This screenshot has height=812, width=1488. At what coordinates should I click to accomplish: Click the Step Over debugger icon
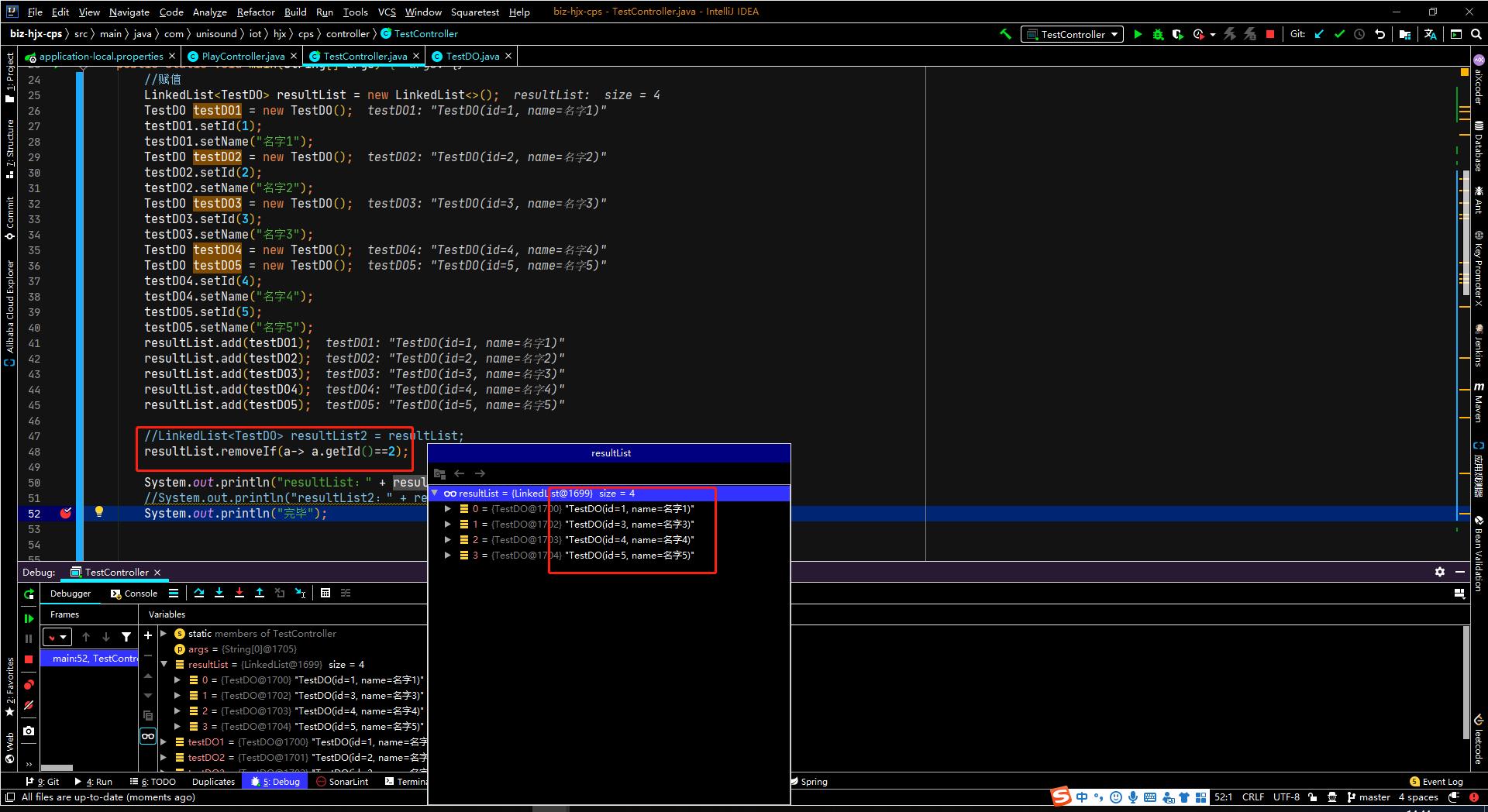pos(199,593)
